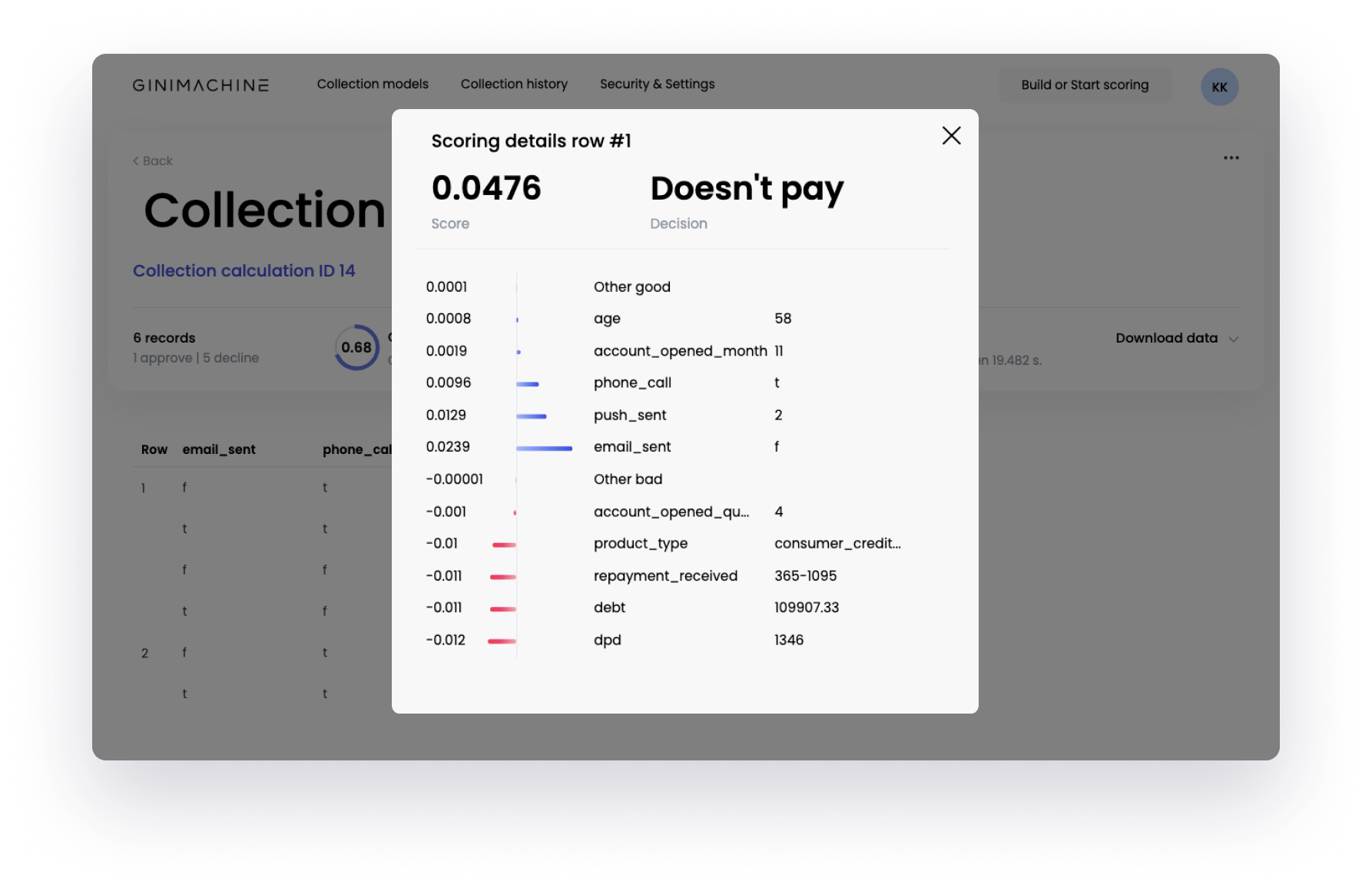Screen dimensions: 1372x891
Task: Select the Doesn't pay decision label
Action: (x=747, y=187)
